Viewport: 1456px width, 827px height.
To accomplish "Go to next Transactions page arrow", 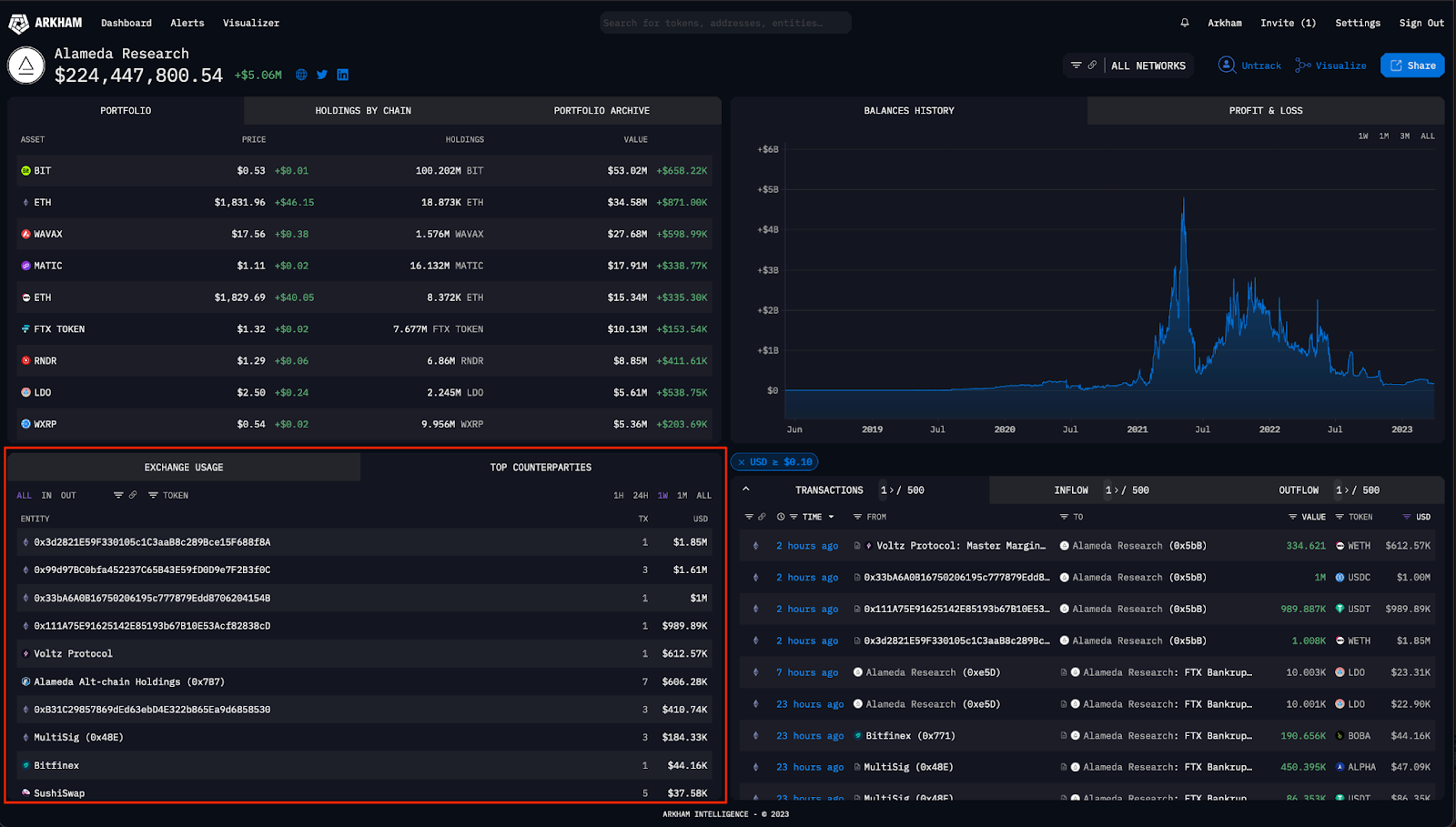I will click(892, 490).
